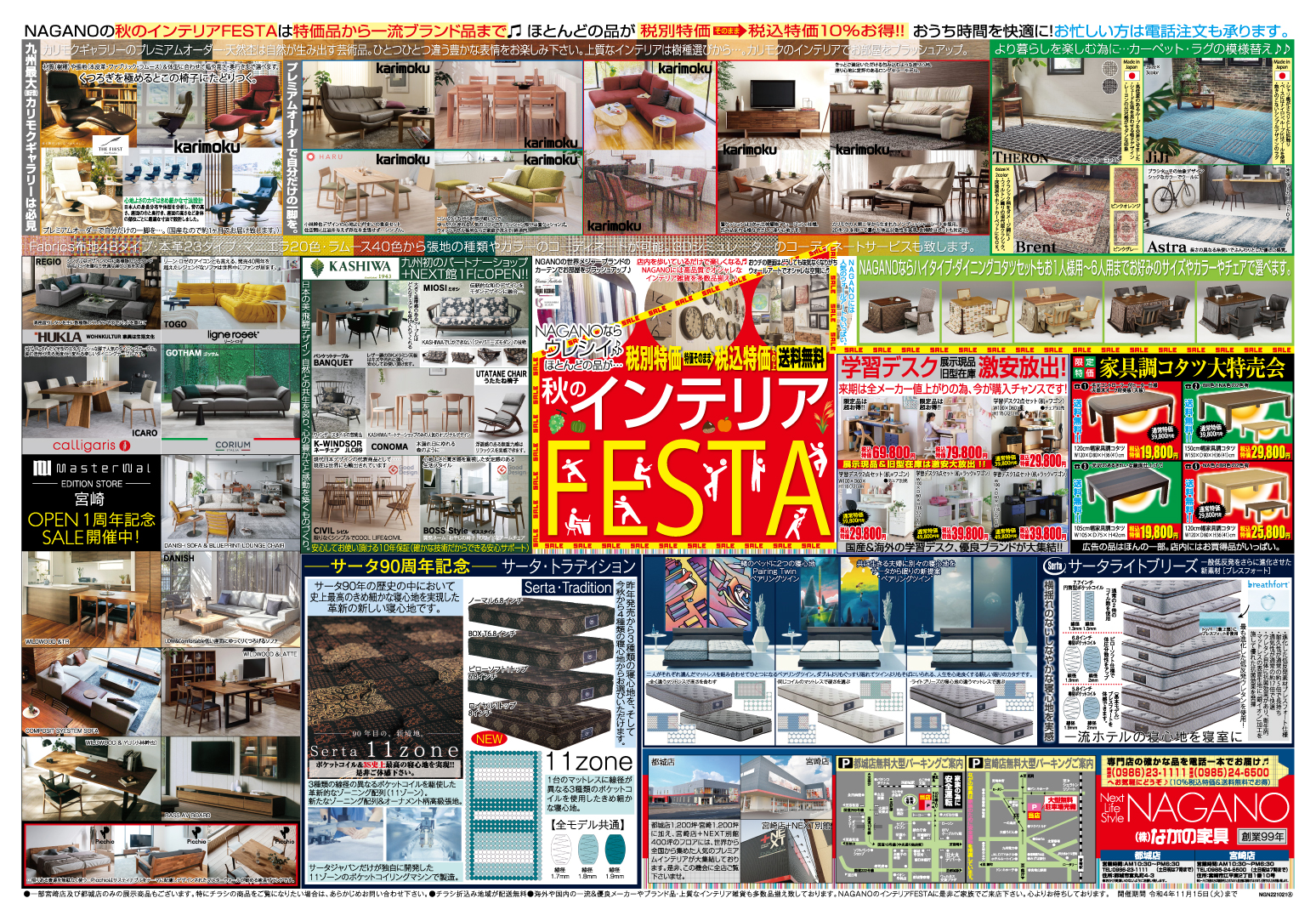Click the ligne roset logo
Viewport: 1316px width, 921px height.
[232, 335]
